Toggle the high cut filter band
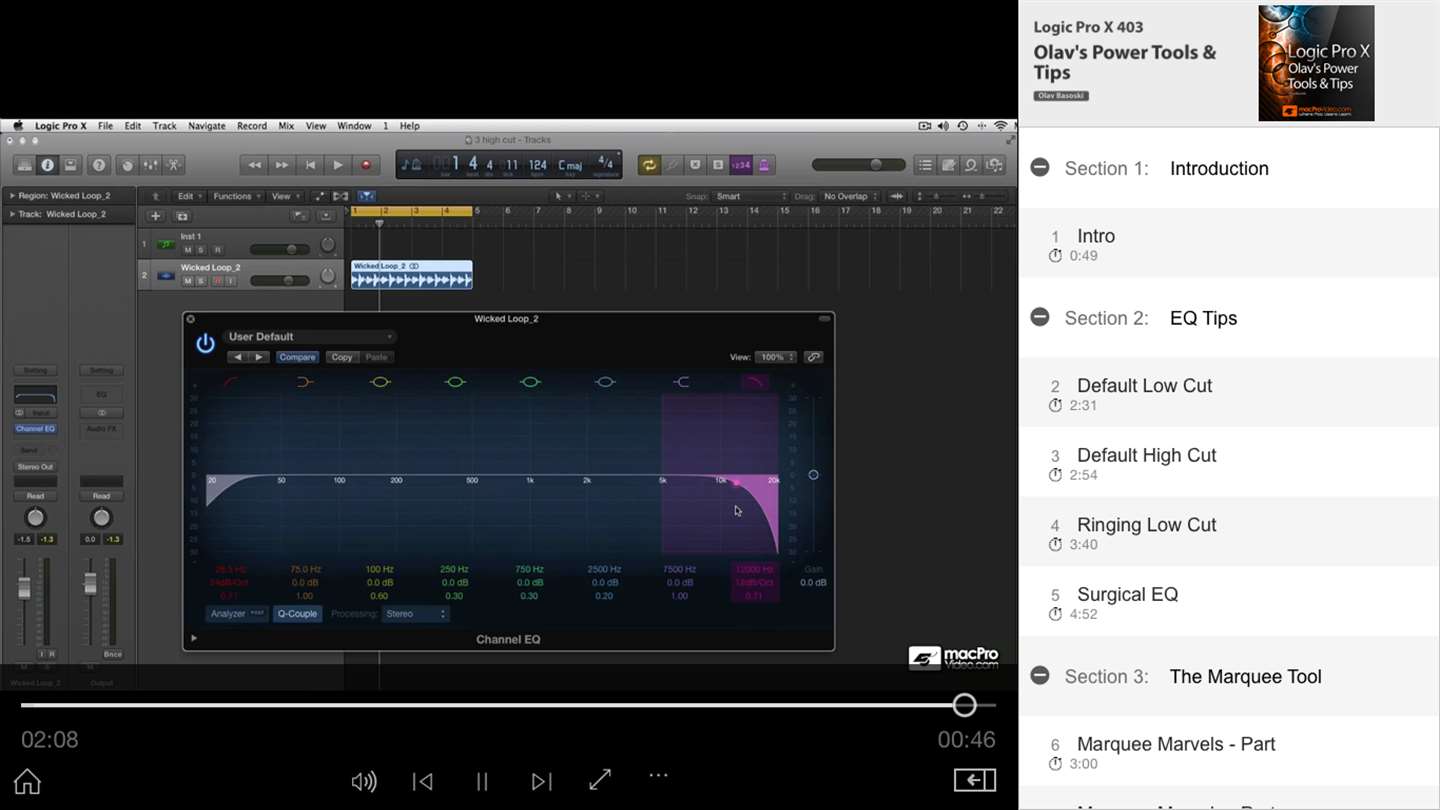This screenshot has width=1440, height=810. pyautogui.click(x=755, y=381)
